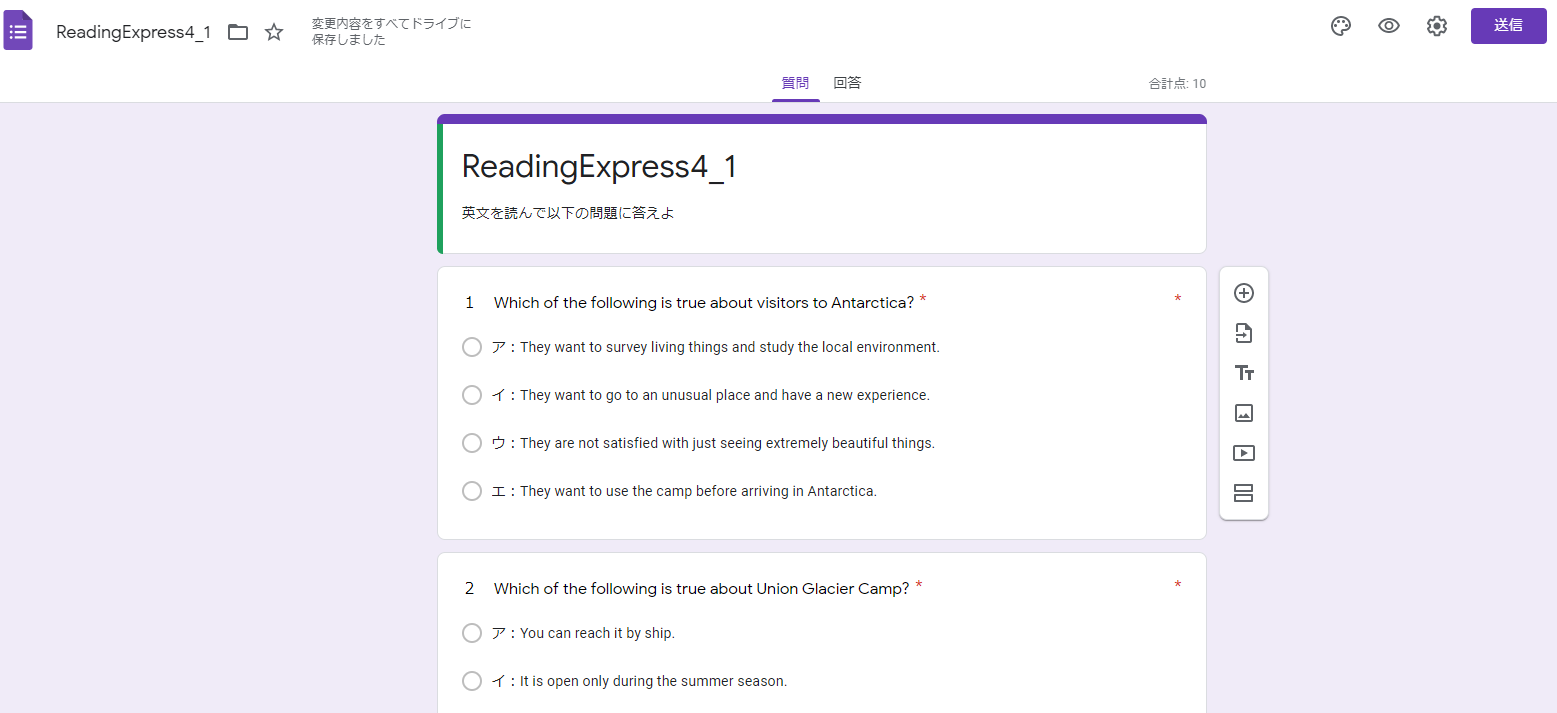Select option ア You can reach it by ship
Screen dimensions: 1557x713
tap(472, 633)
